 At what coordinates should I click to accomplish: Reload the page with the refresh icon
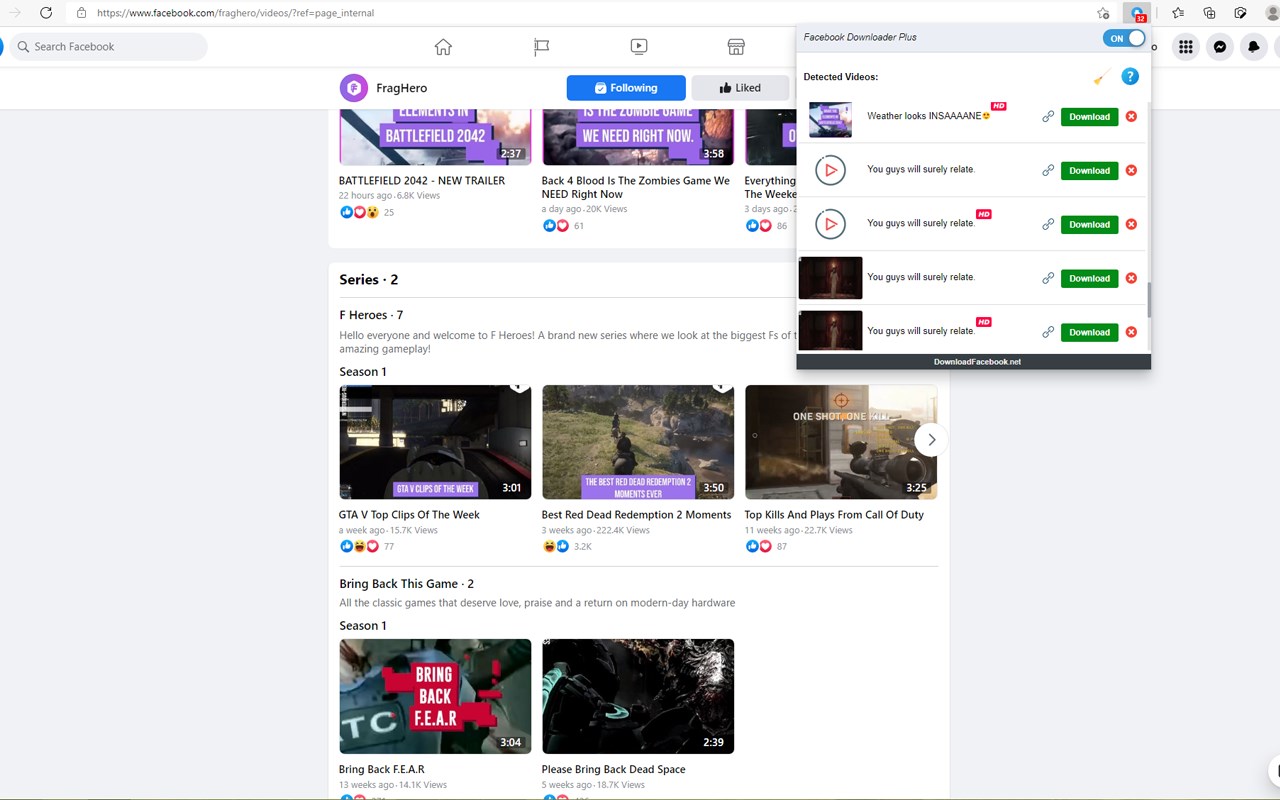click(x=46, y=13)
